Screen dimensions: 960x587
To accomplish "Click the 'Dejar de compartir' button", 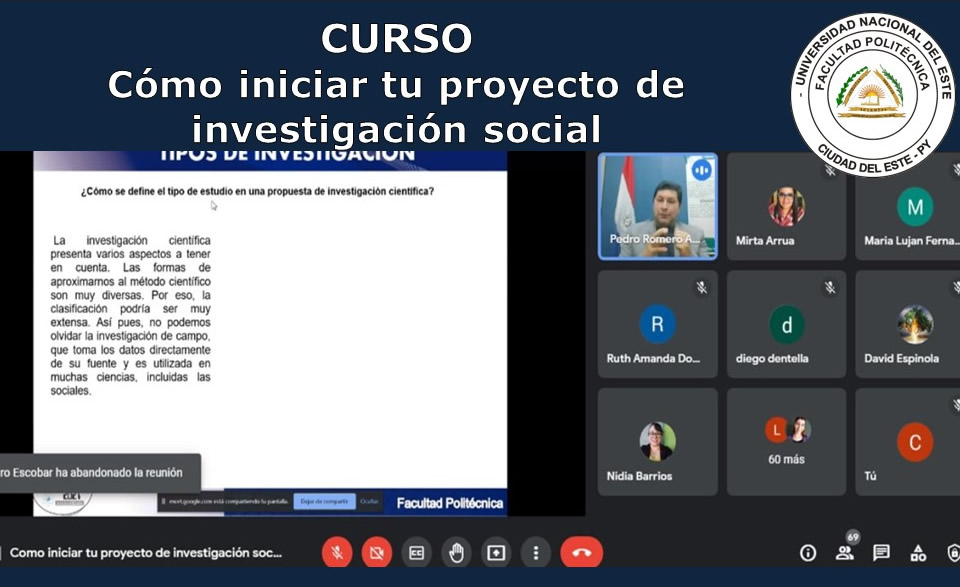I will click(x=322, y=501).
